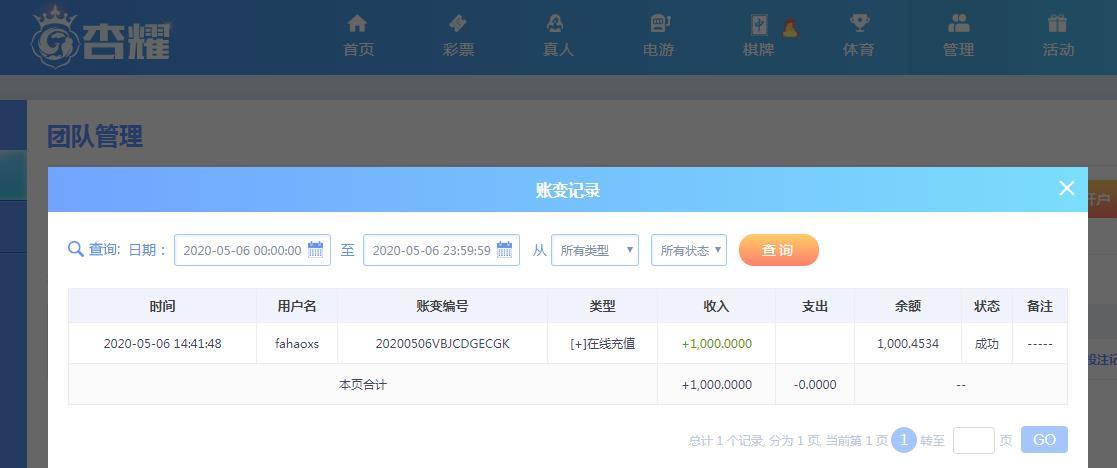The height and width of the screenshot is (468, 1117).
Task: Open the 活动 gift box icon
Action: click(x=1057, y=24)
